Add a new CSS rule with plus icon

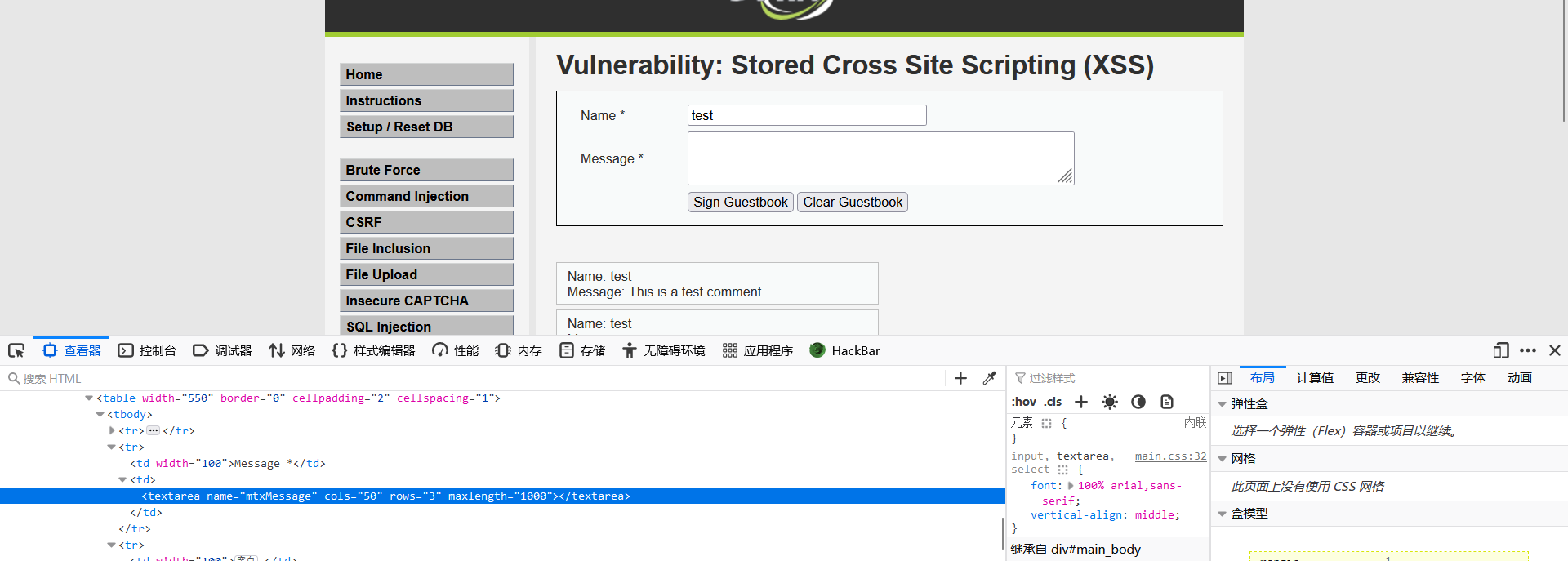(x=1081, y=402)
